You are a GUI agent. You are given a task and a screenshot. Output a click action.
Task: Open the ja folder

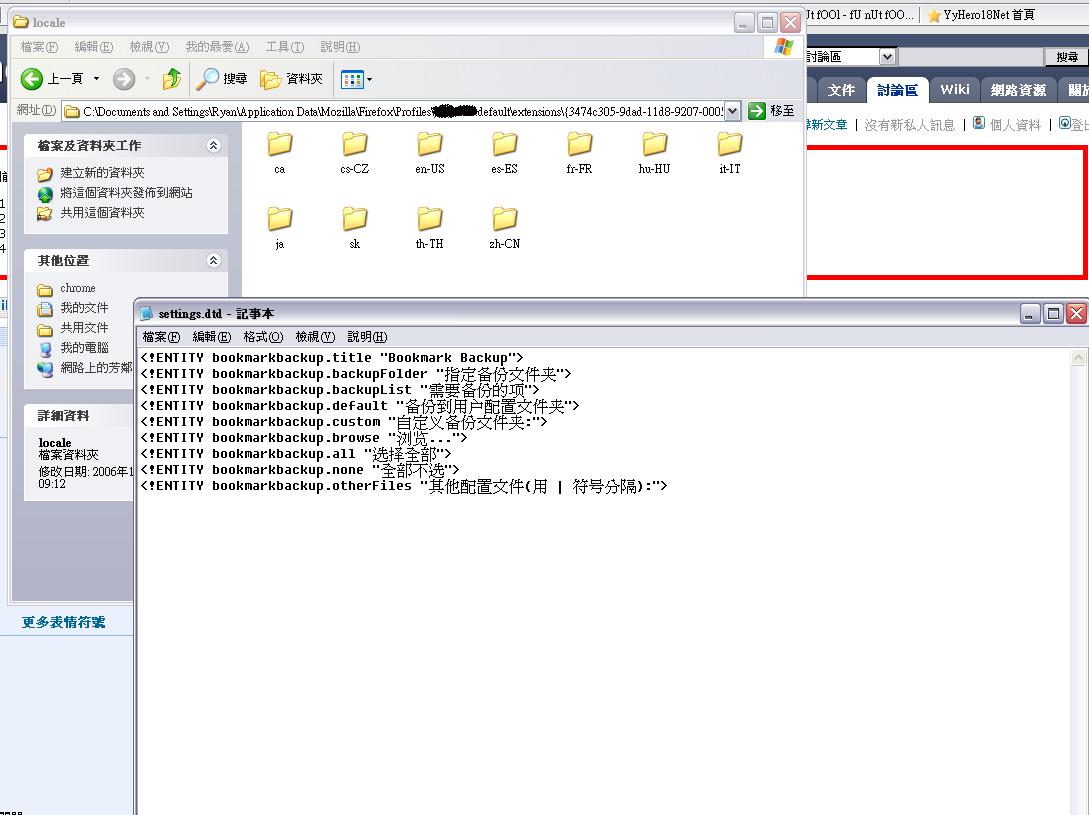(280, 227)
